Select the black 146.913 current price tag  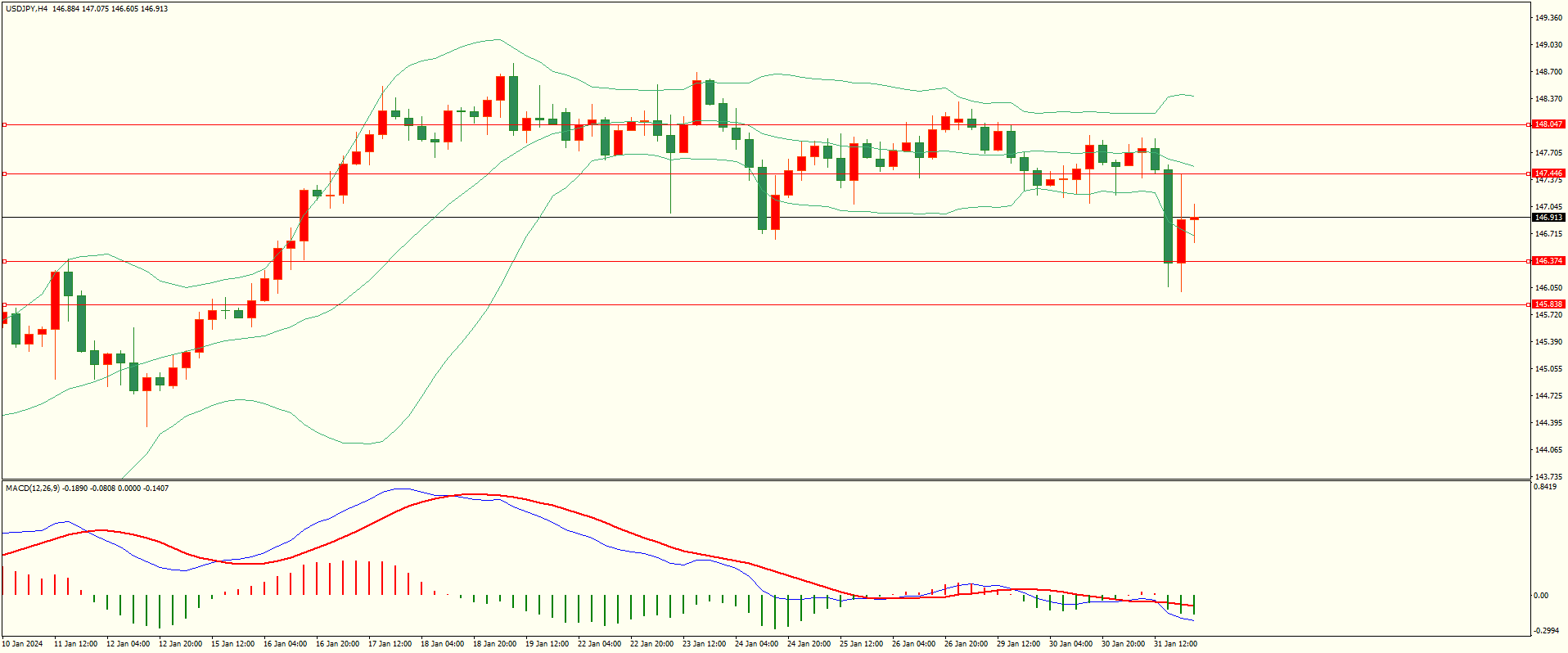1548,218
